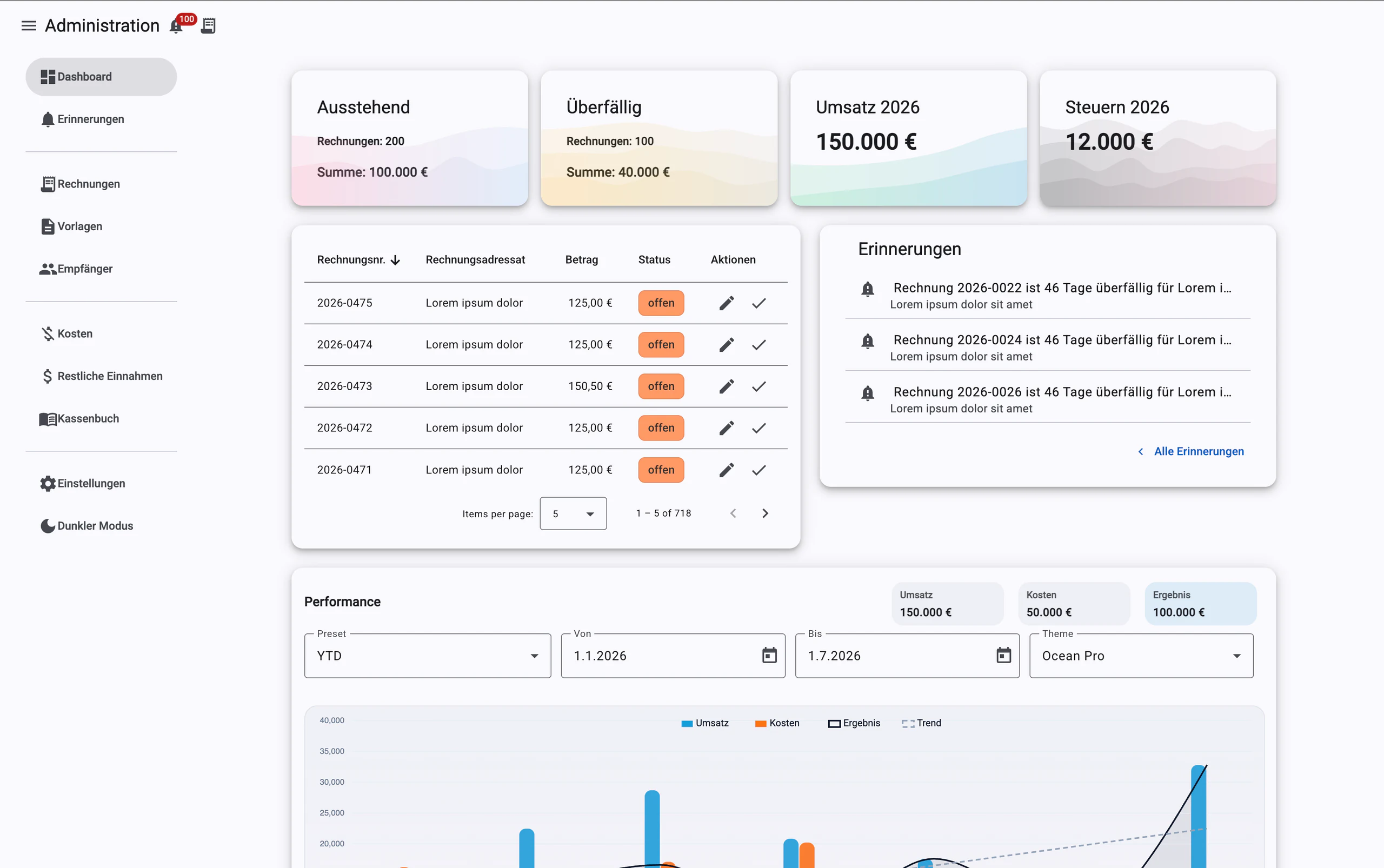Toggle Kosten series in chart legend
This screenshot has width=1384, height=868.
click(x=777, y=723)
